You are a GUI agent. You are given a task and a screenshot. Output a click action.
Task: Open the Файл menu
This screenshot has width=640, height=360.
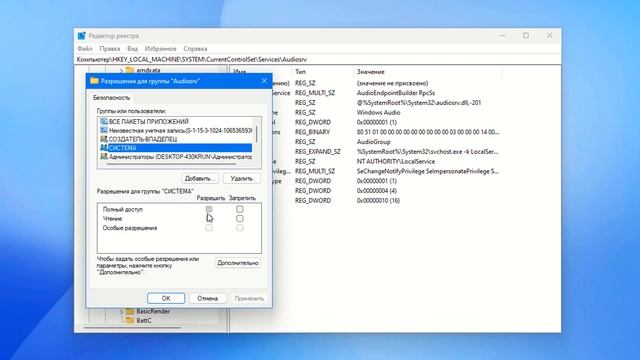[85, 49]
